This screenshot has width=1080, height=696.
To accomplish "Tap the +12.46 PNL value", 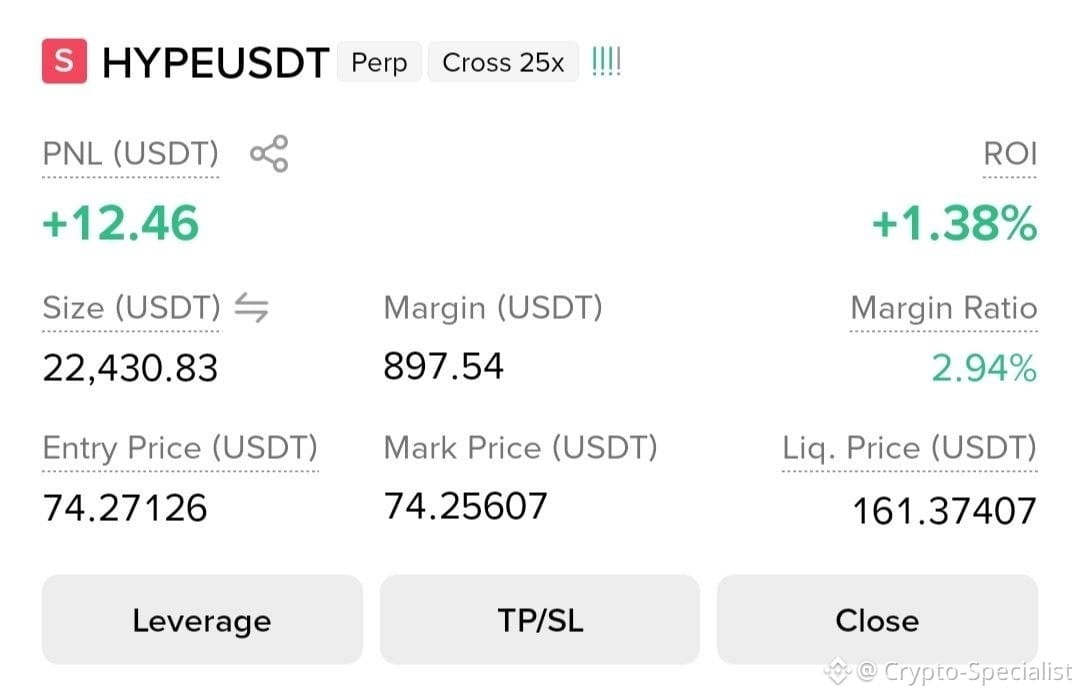I will 121,223.
